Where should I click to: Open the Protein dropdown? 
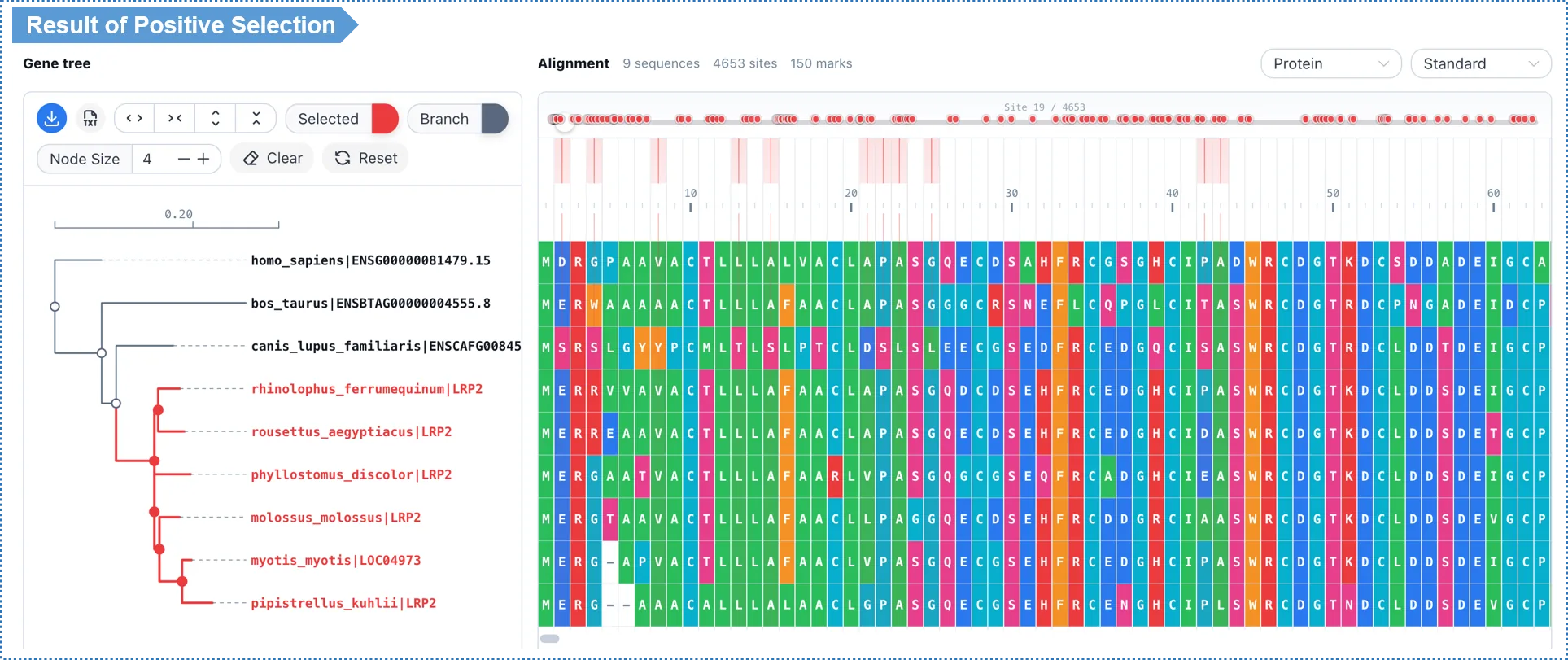pyautogui.click(x=1331, y=63)
